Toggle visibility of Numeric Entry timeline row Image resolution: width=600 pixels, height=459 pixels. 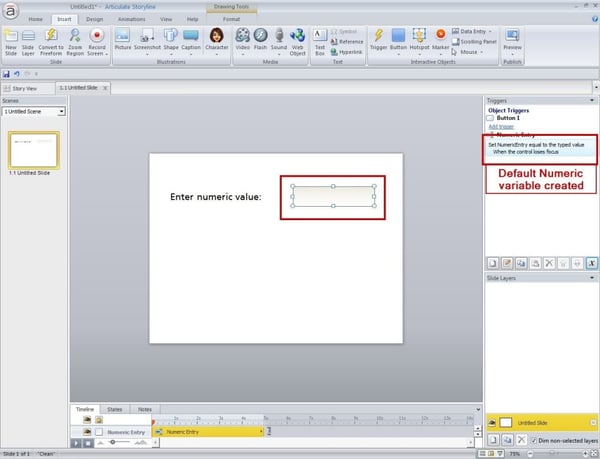pyautogui.click(x=87, y=432)
